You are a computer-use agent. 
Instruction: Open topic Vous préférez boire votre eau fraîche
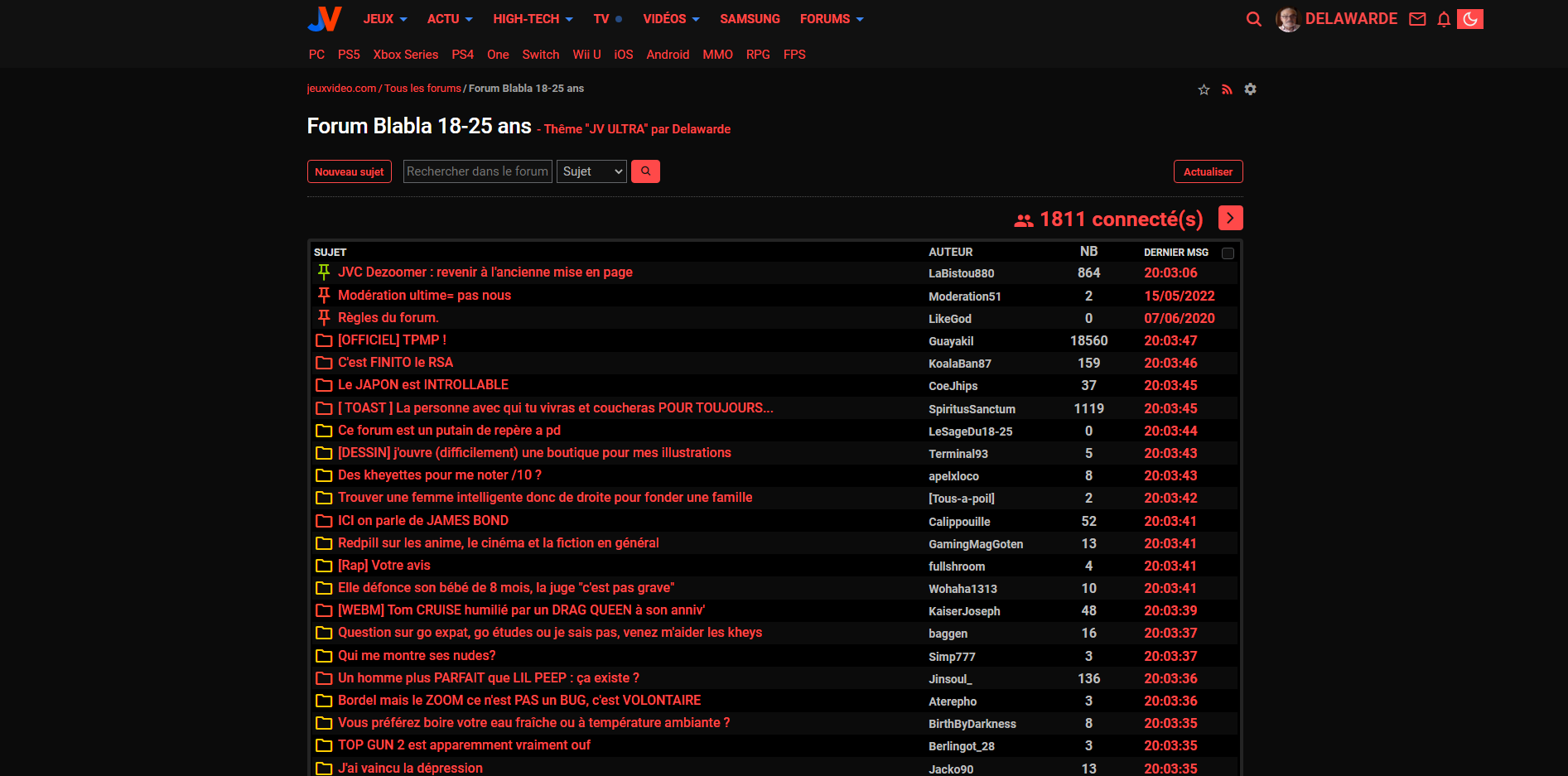[533, 723]
